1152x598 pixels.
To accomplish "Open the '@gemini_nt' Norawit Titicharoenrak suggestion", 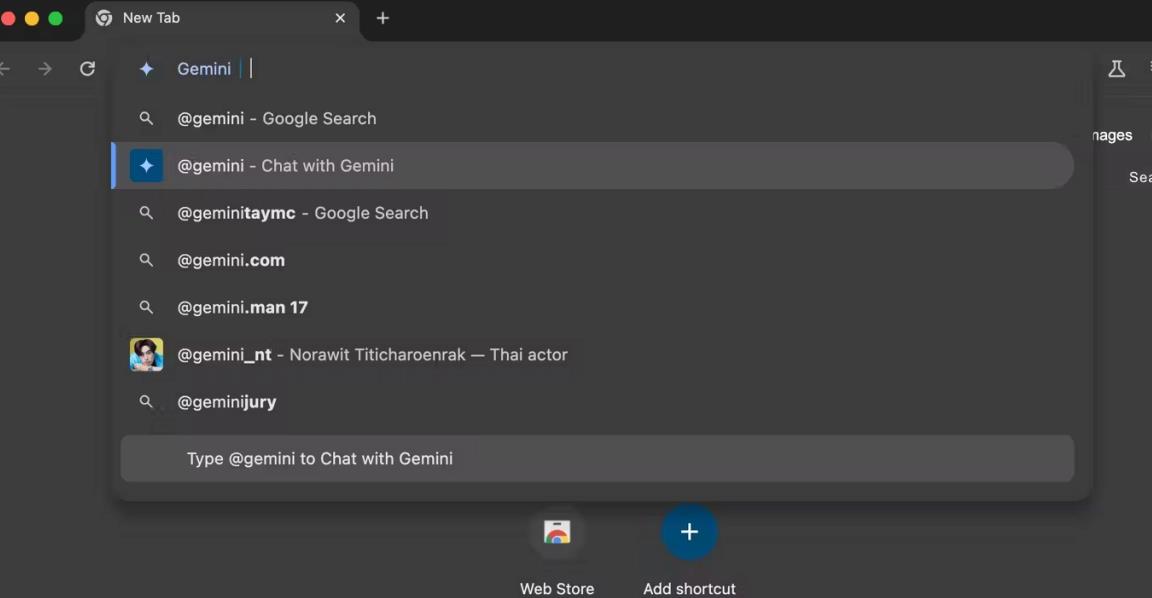I will coord(372,355).
